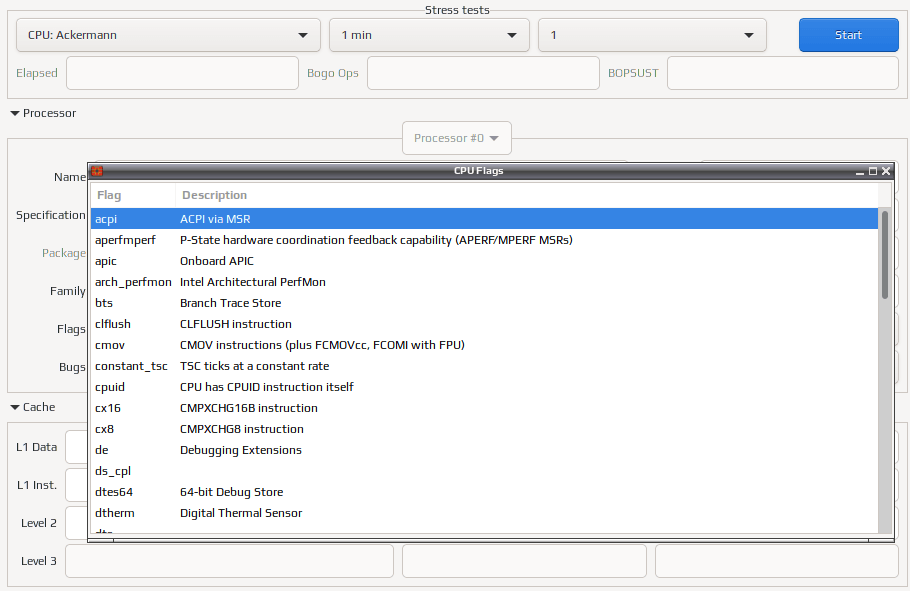Minimize the CPU Flags window
Viewport: 910px width, 591px height.
860,171
